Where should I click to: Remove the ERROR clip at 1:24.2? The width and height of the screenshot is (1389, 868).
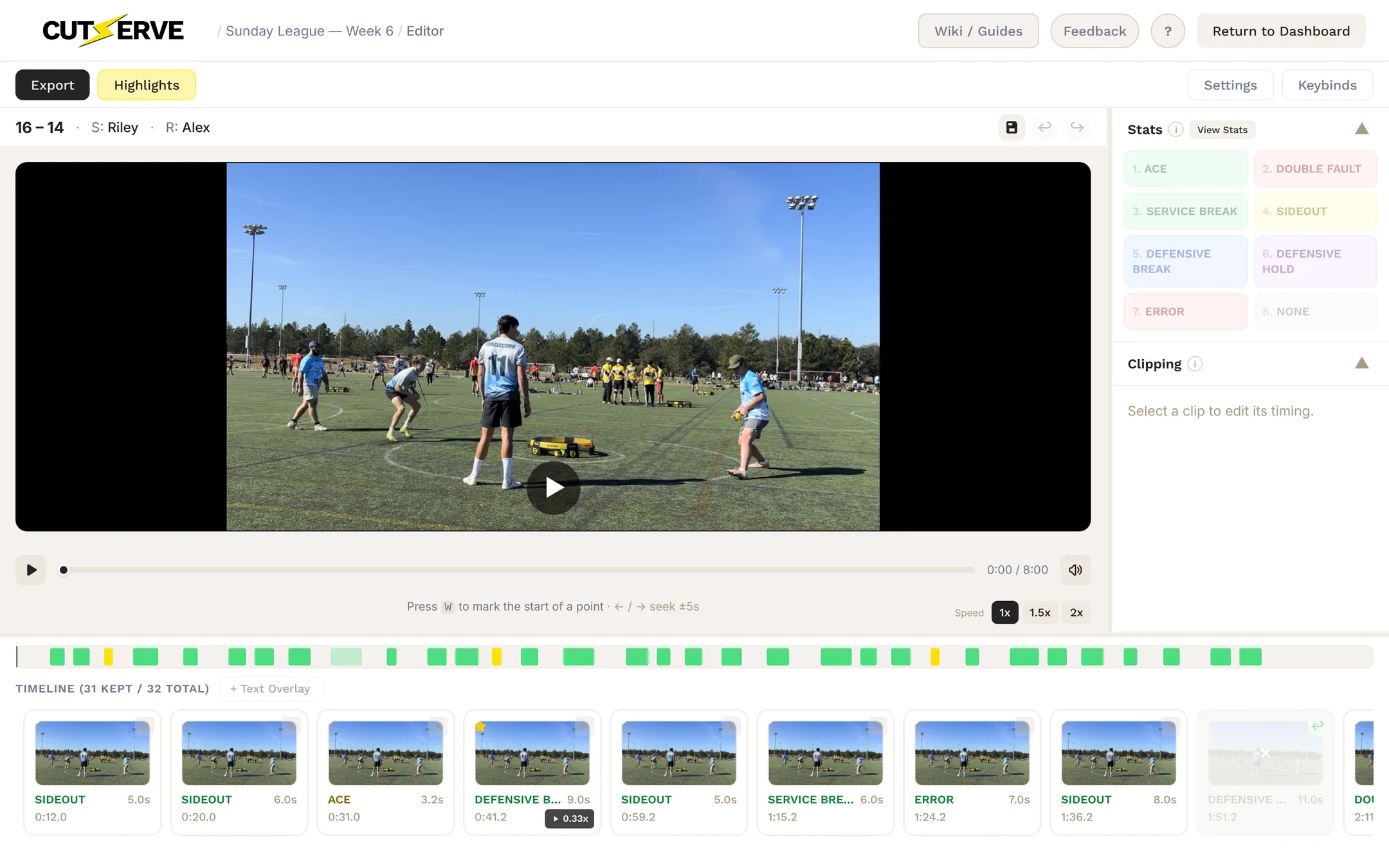[x=1024, y=726]
